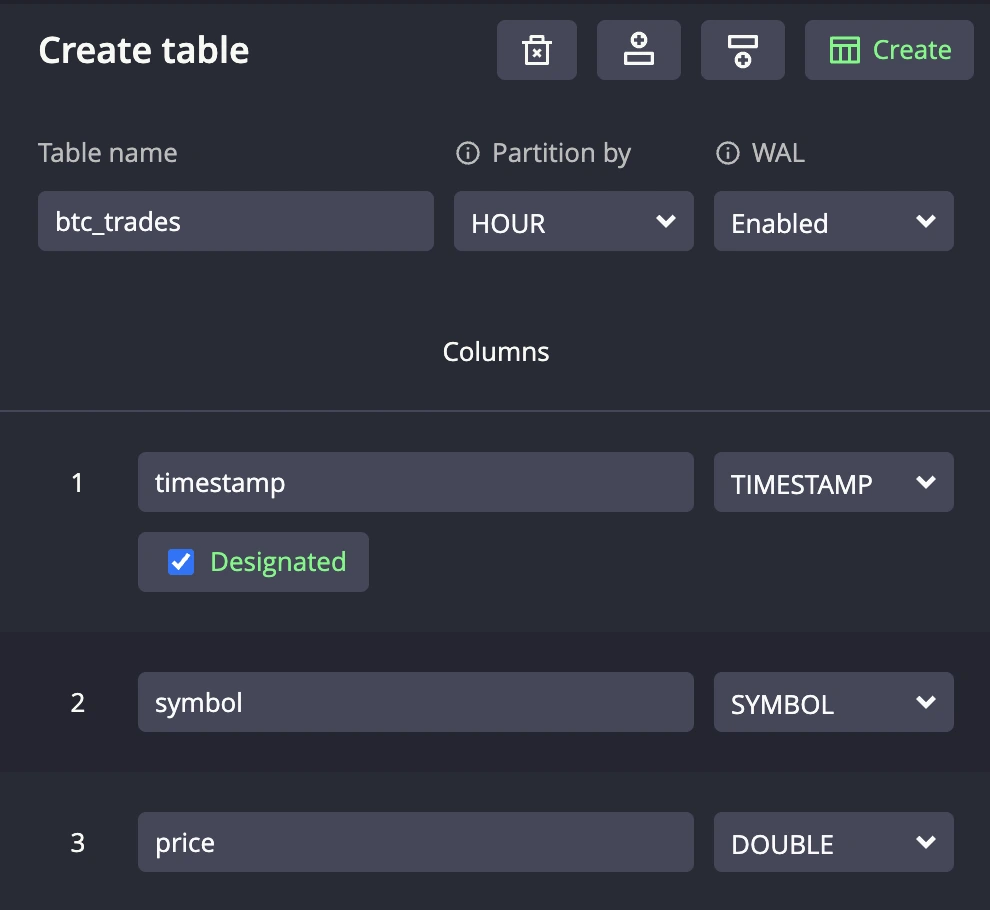Click the symbol column name input
Viewport: 990px width, 910px height.
pyautogui.click(x=415, y=702)
